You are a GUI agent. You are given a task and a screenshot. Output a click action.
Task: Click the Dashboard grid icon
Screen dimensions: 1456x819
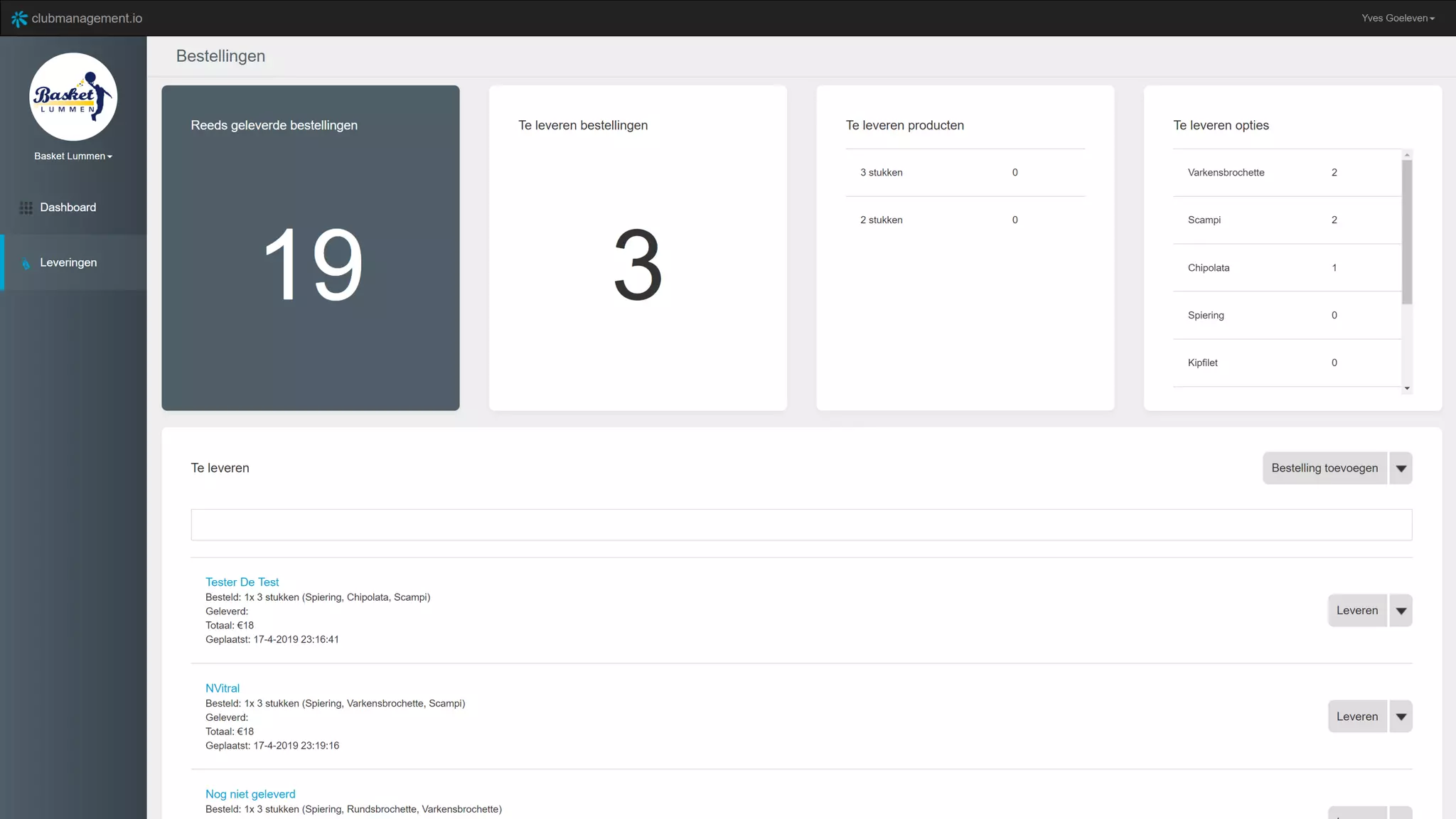[26, 208]
